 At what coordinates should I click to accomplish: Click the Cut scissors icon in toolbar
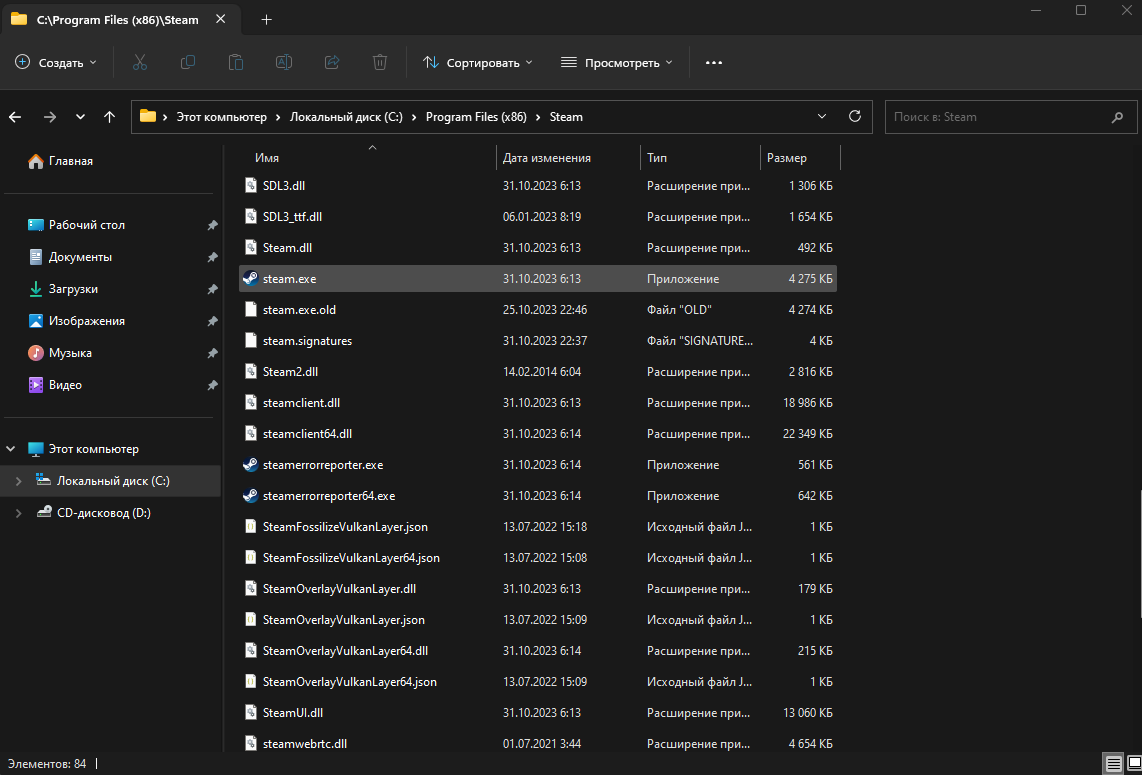pos(139,62)
